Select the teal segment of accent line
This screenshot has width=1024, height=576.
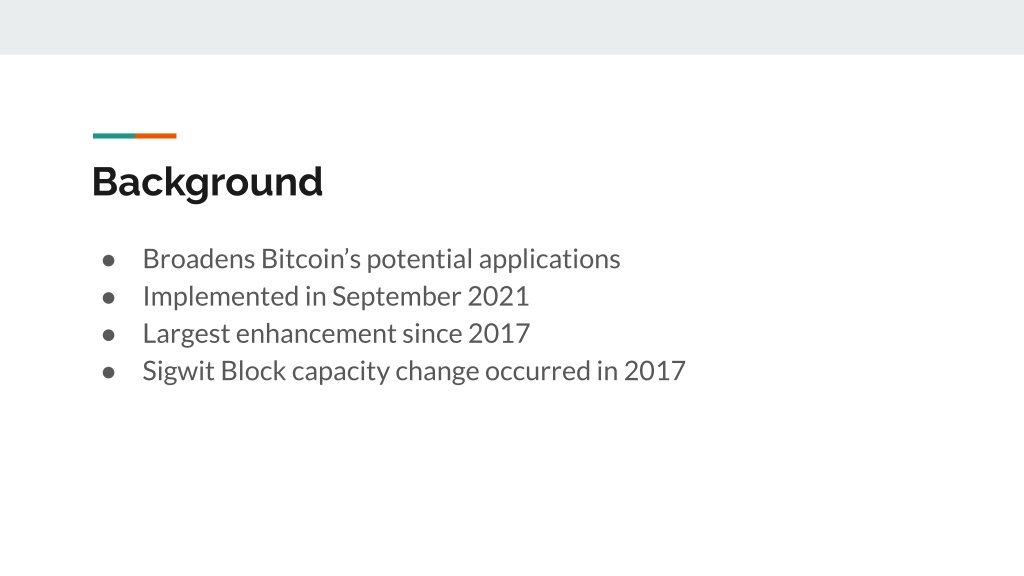click(114, 136)
